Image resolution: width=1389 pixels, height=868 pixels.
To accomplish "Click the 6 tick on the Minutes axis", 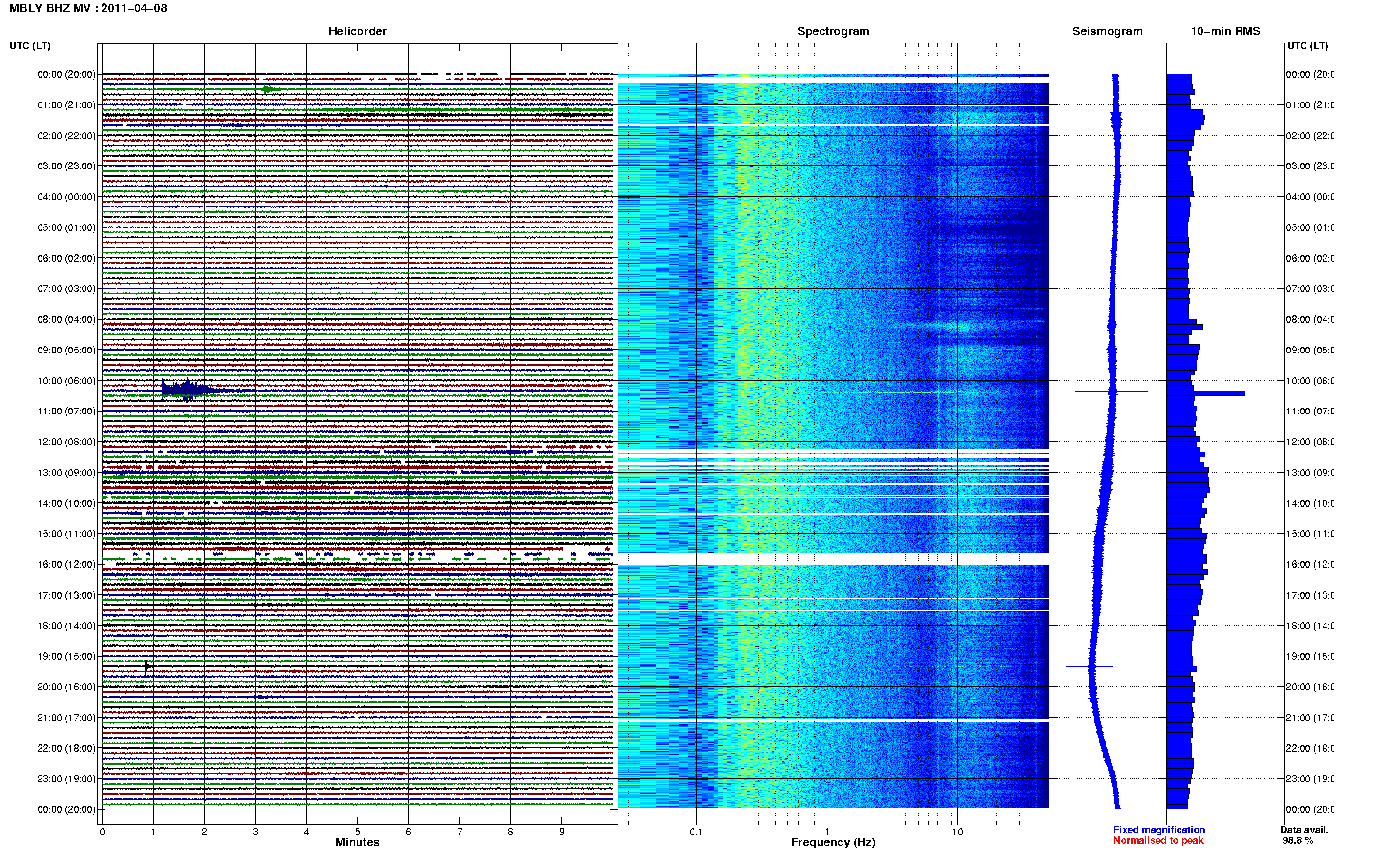I will [x=408, y=832].
